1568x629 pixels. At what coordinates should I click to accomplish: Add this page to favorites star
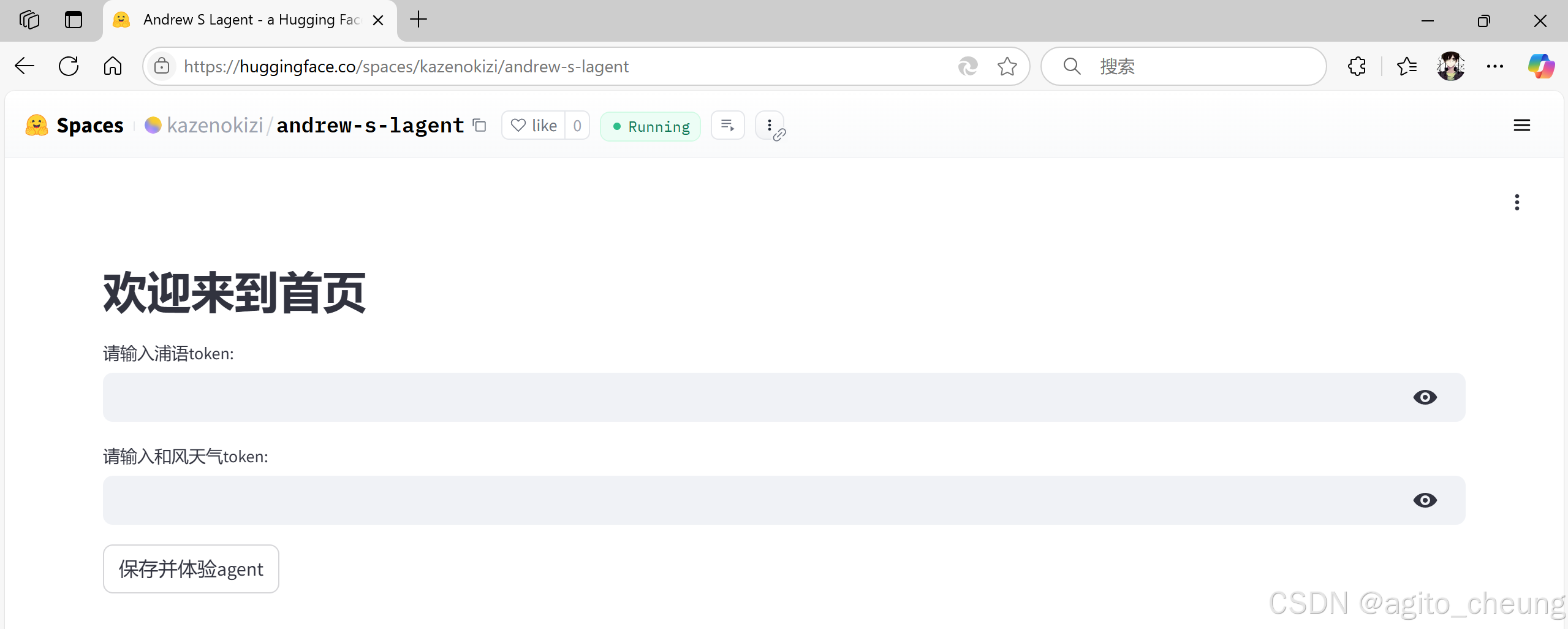(x=1007, y=66)
